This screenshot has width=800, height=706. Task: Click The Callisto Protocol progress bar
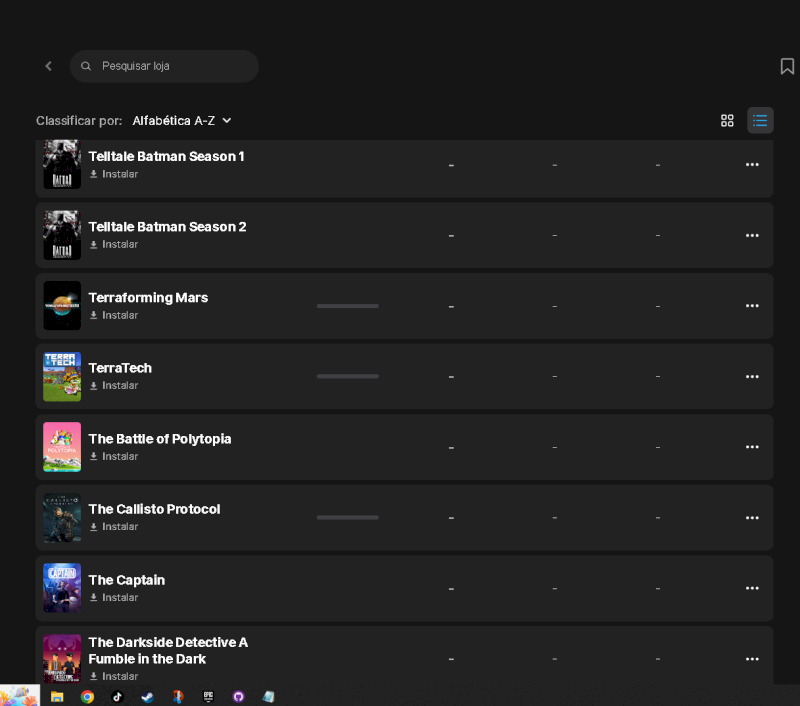coord(347,517)
